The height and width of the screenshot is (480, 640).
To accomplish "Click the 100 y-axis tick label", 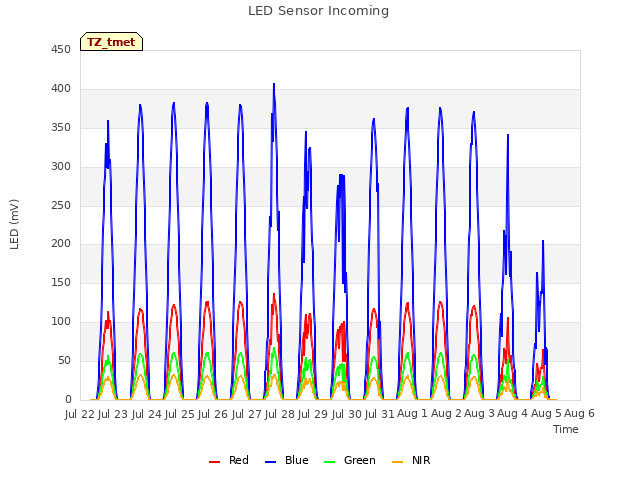I will (61, 322).
